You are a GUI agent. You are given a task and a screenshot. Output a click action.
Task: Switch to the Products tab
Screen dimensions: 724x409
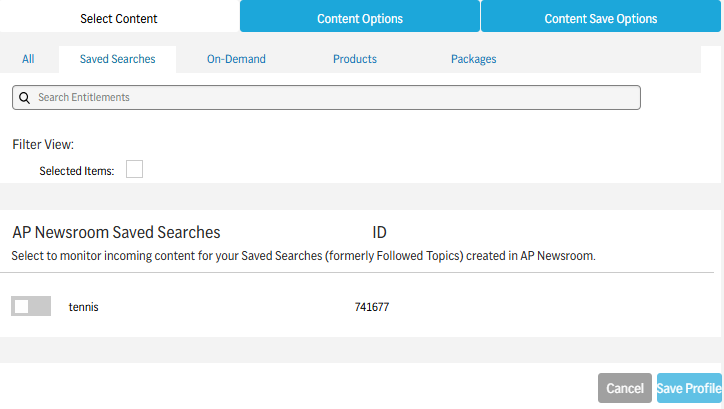coord(355,59)
